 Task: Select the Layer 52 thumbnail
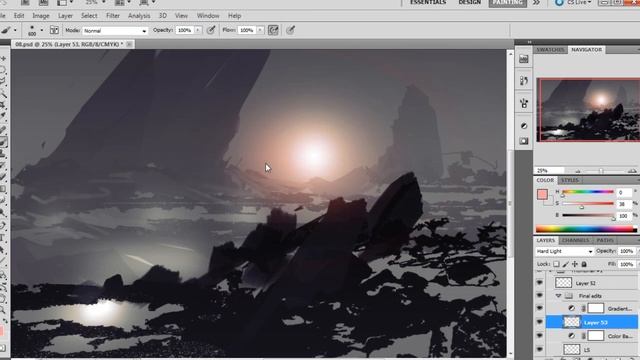click(564, 282)
